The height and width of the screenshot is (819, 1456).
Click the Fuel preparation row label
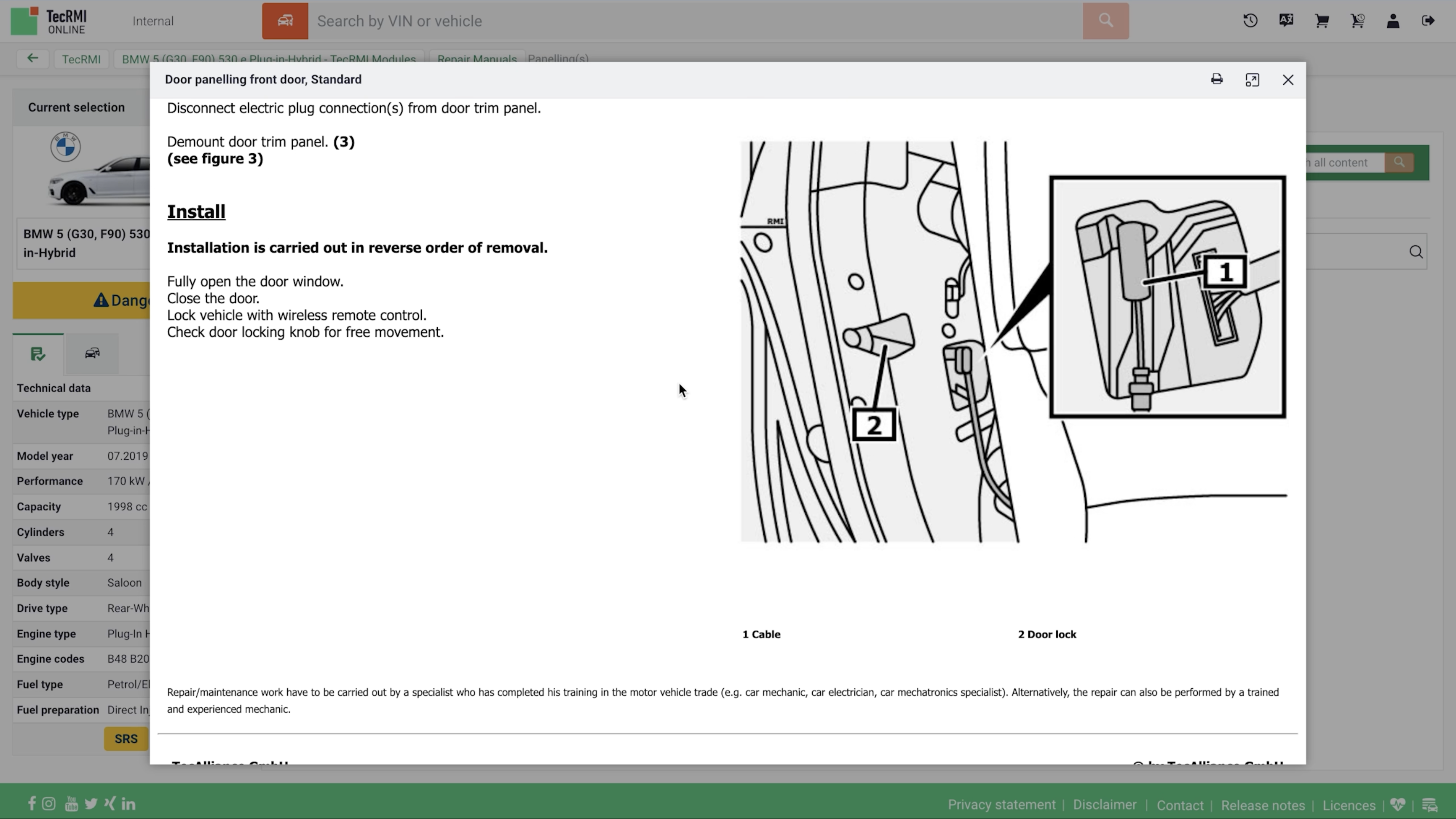[x=58, y=710]
